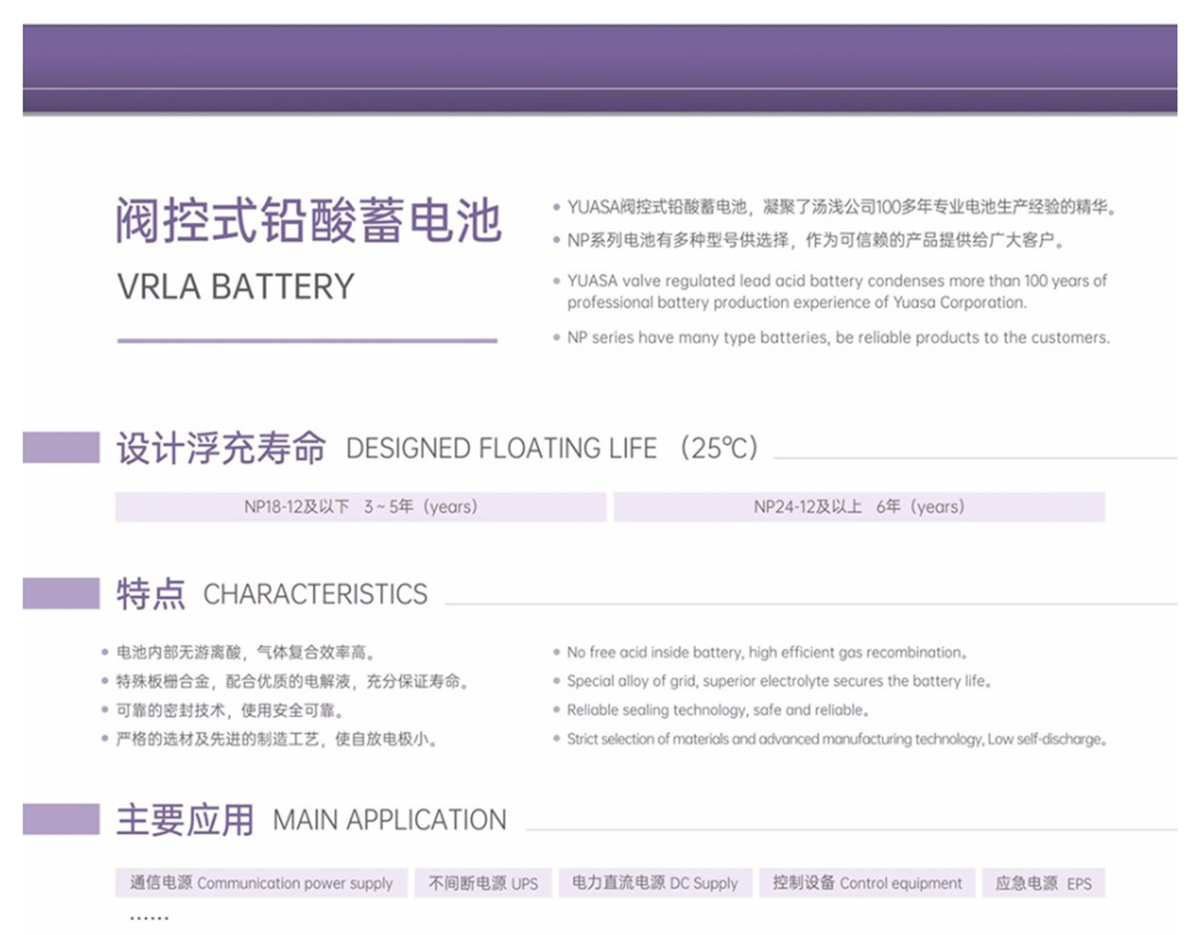The width and height of the screenshot is (1200, 935).
Task: Click the 通信电源 Communication power supply tag
Action: coord(261,883)
